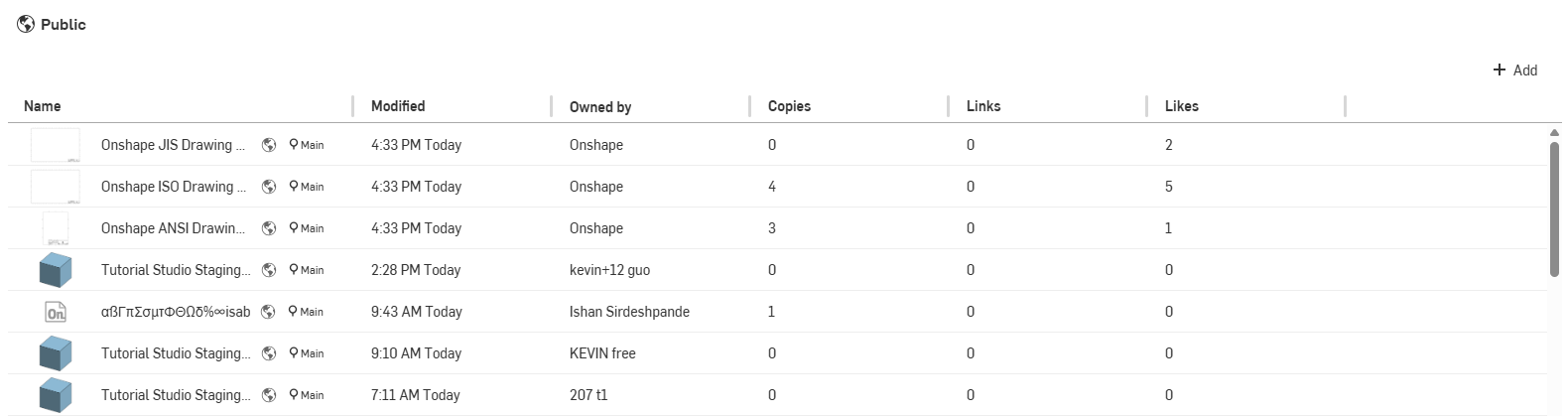The image size is (1568, 416).
Task: Click the vertical scrollbar thumb
Action: (1554, 208)
